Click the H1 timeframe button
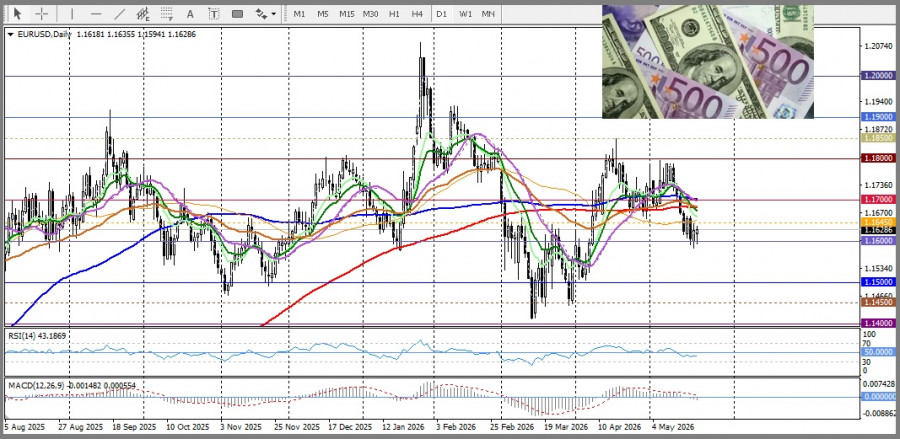This screenshot has height=439, width=900. tap(394, 13)
